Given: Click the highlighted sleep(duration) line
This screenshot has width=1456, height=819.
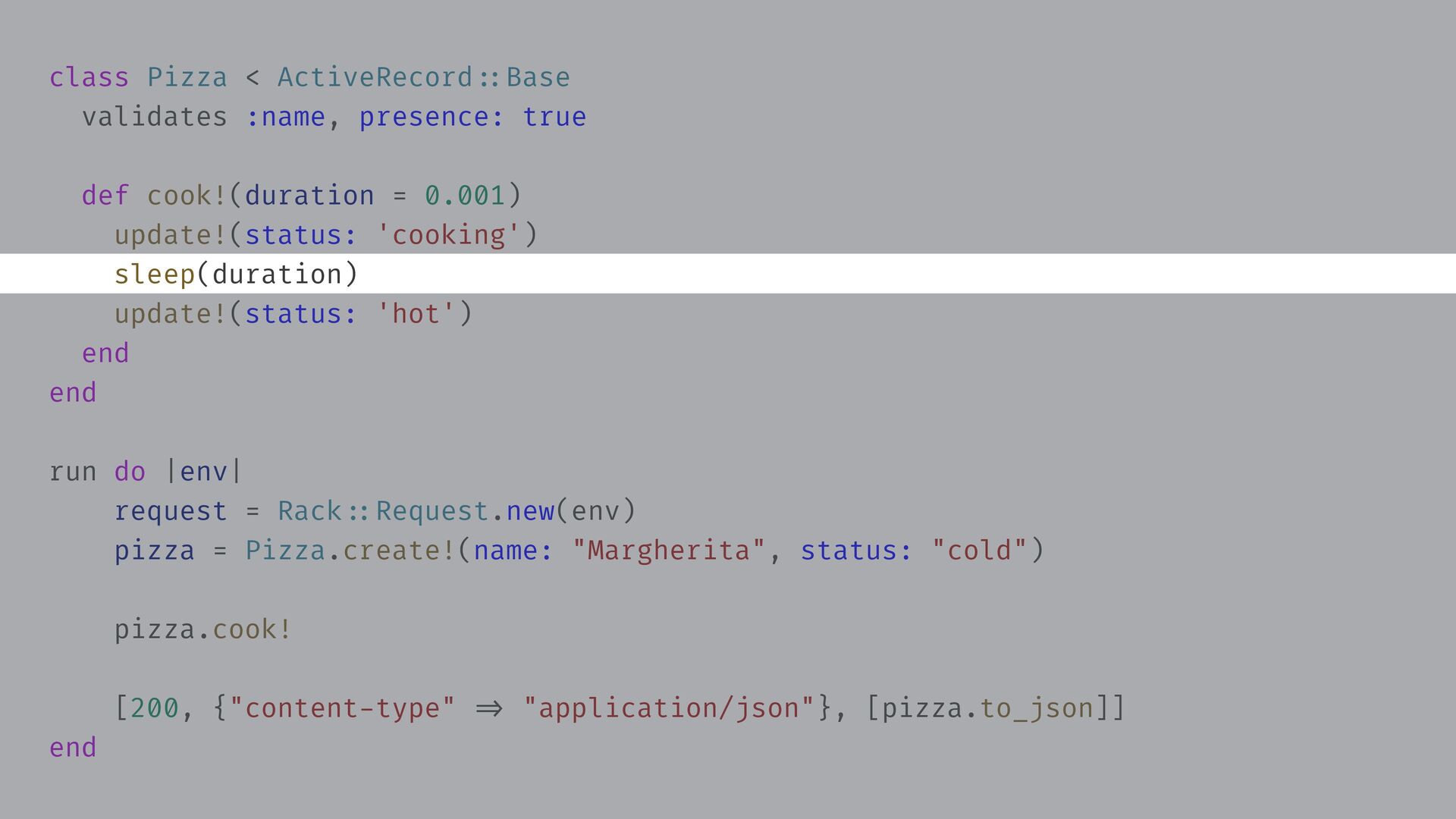Looking at the screenshot, I should (x=236, y=275).
